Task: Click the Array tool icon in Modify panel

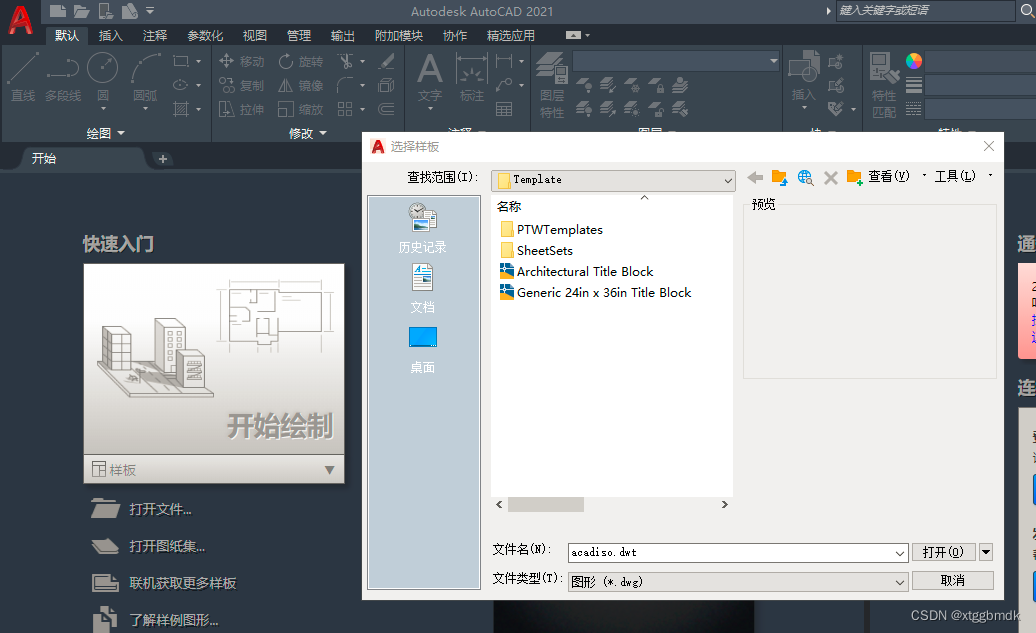Action: pos(345,109)
